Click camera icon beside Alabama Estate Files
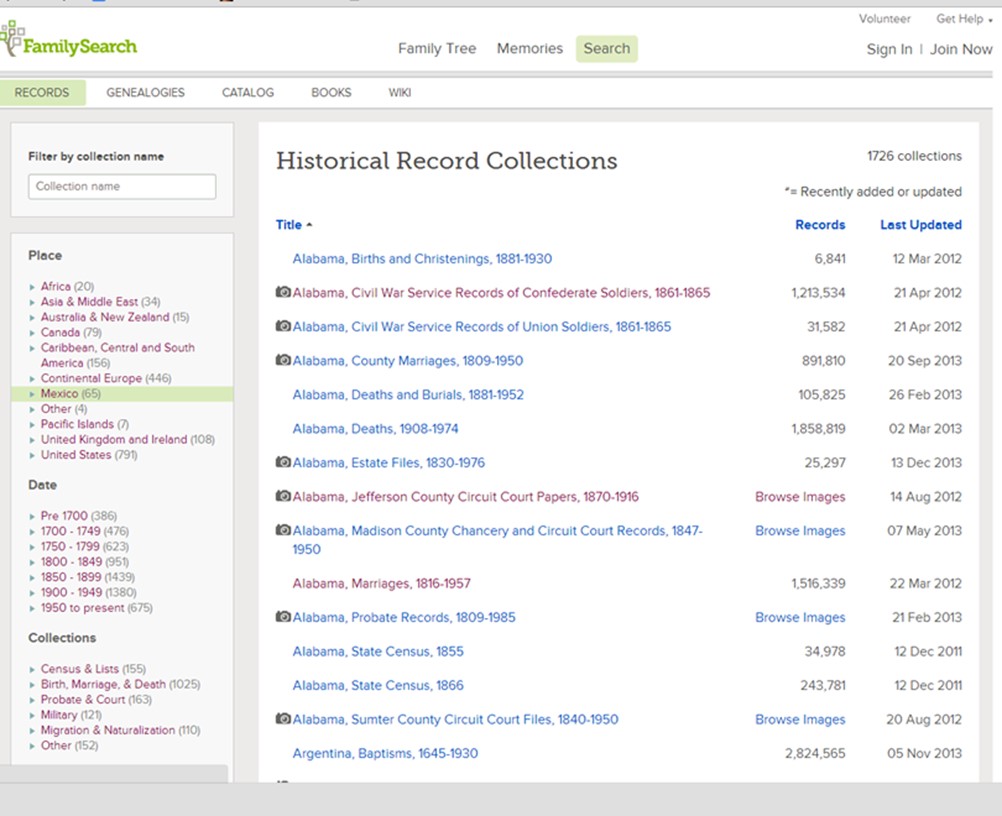Image resolution: width=1002 pixels, height=816 pixels. pos(283,461)
